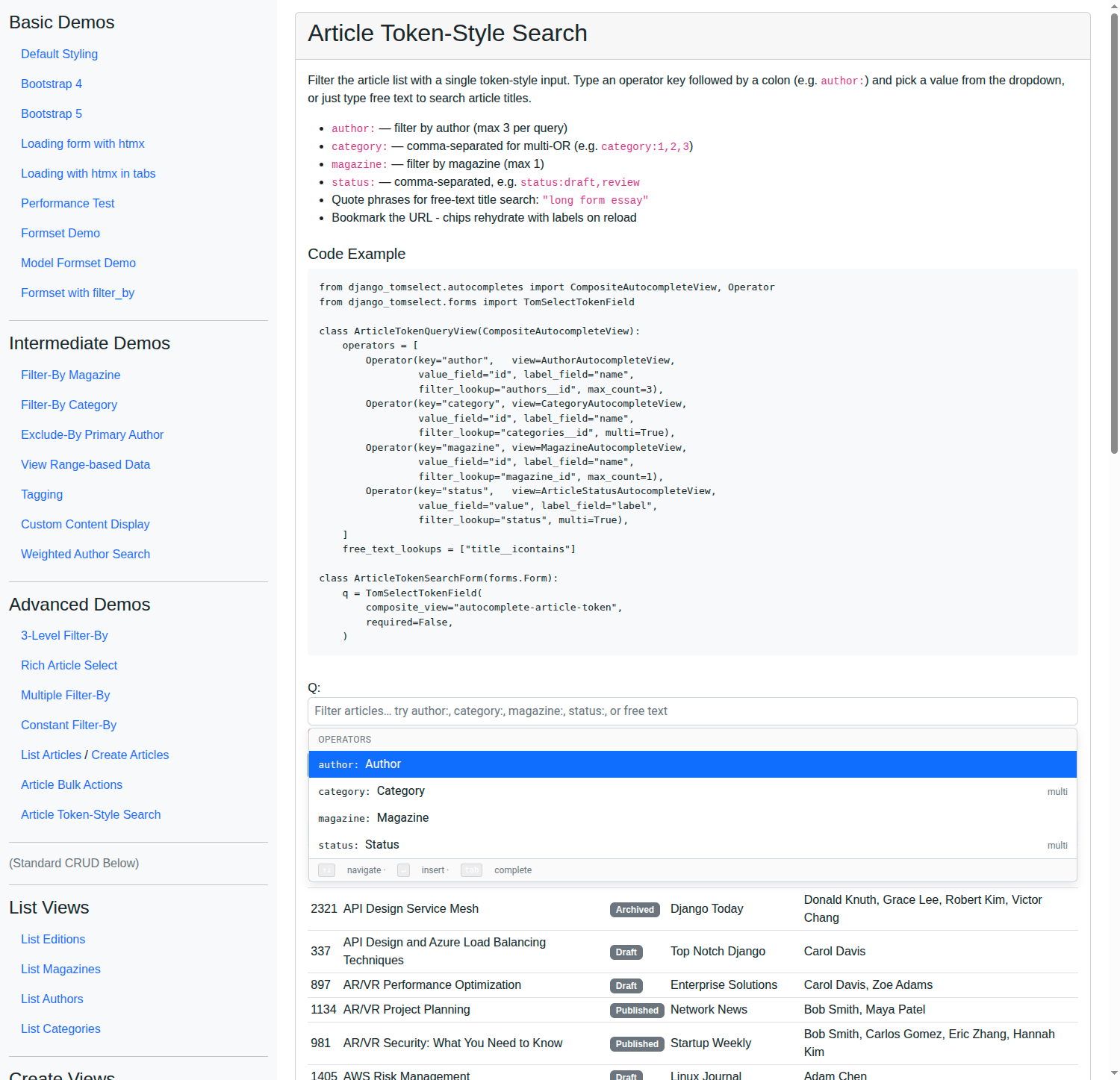Open View Range-based Data demo

(x=86, y=464)
